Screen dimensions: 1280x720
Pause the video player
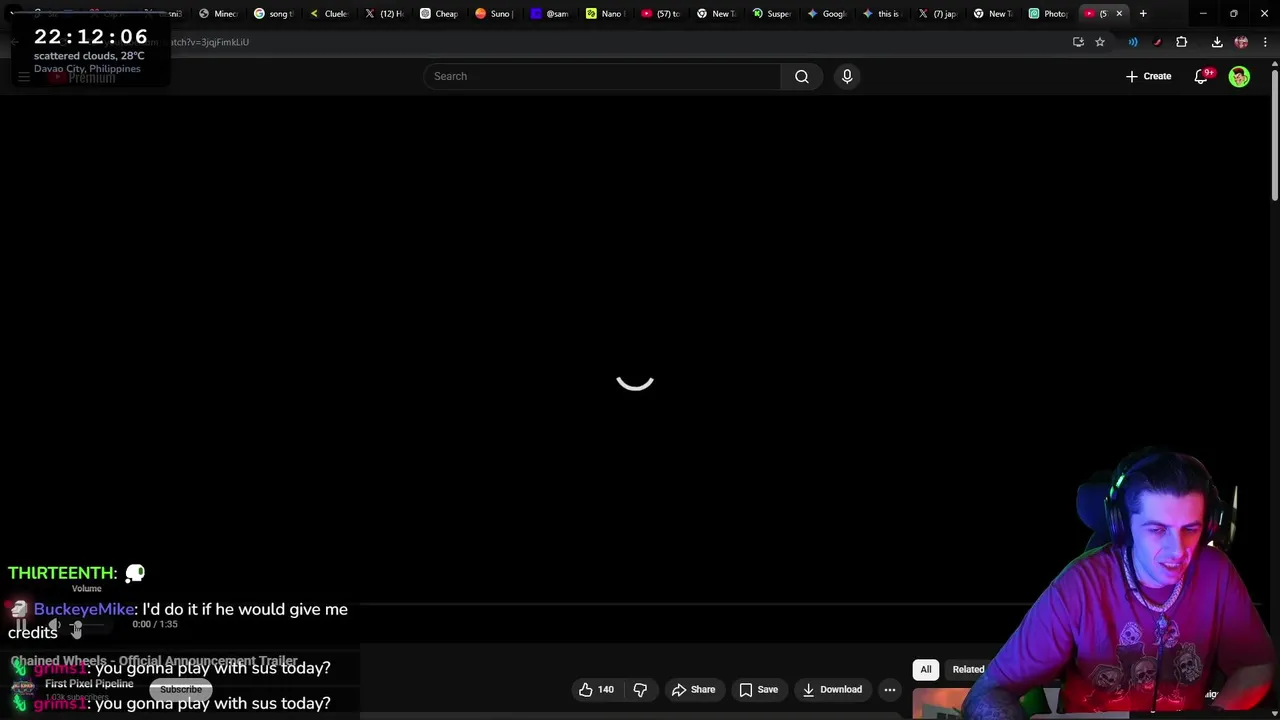(20, 625)
